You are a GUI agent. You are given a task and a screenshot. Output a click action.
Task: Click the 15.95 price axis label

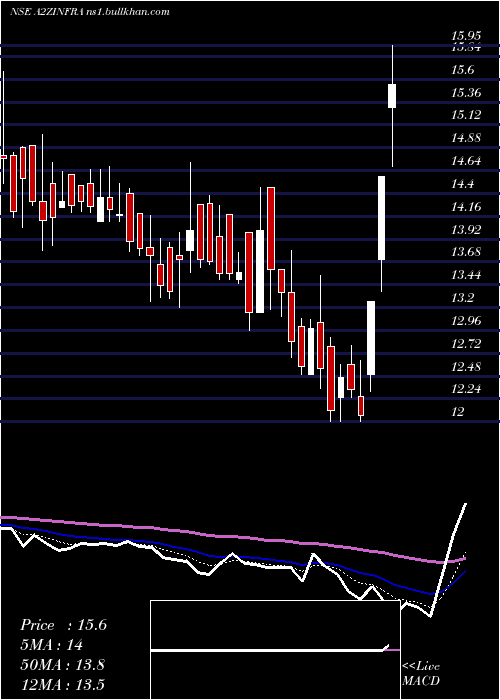click(x=466, y=35)
